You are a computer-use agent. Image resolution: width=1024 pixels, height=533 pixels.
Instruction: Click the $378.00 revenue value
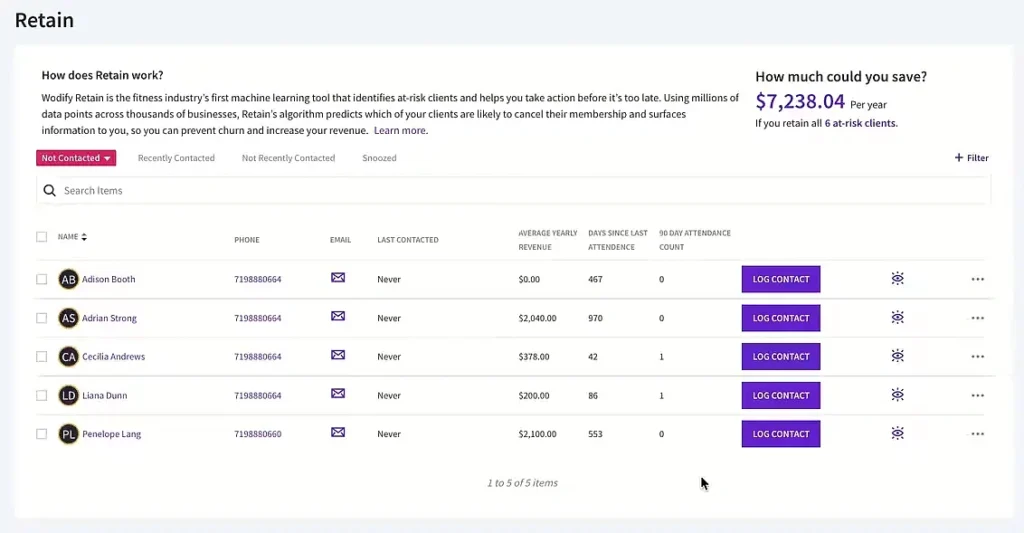pyautogui.click(x=534, y=357)
